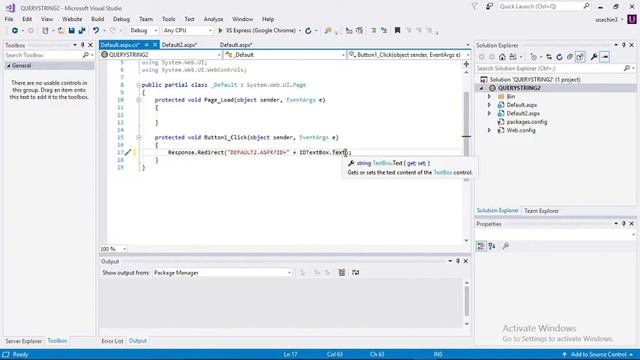Expand Default.aspx node in Solution Explorer
Screen dimensions: 640x360
(x=489, y=105)
